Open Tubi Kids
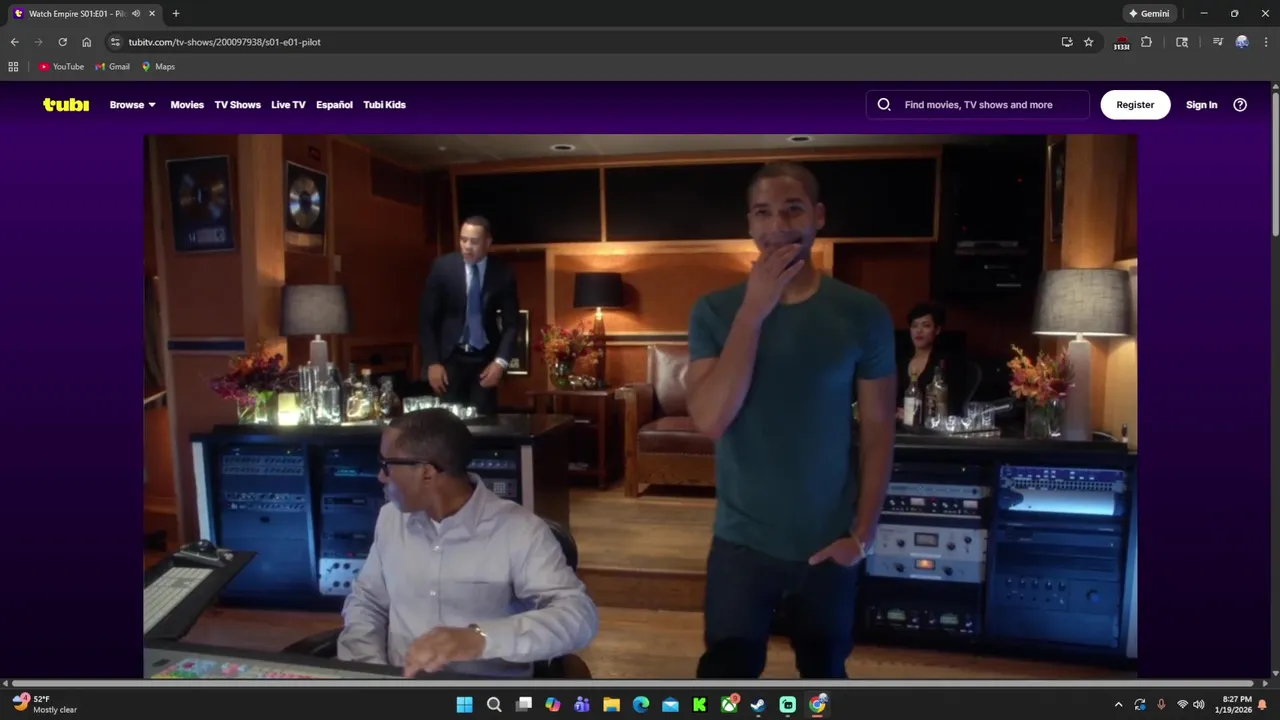The height and width of the screenshot is (720, 1280). point(384,104)
